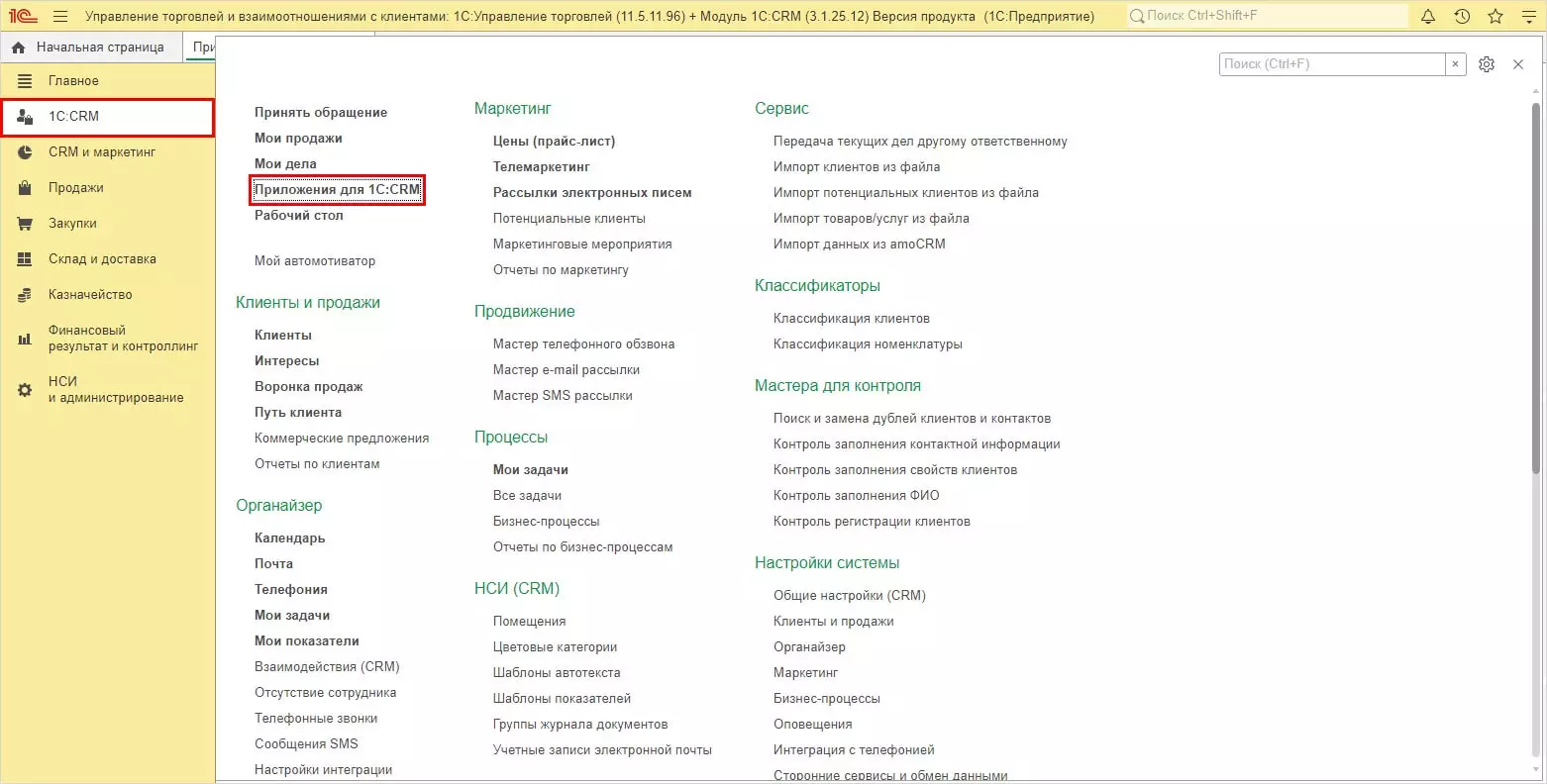Open Принять обращение
The image size is (1547, 784).
tap(321, 113)
